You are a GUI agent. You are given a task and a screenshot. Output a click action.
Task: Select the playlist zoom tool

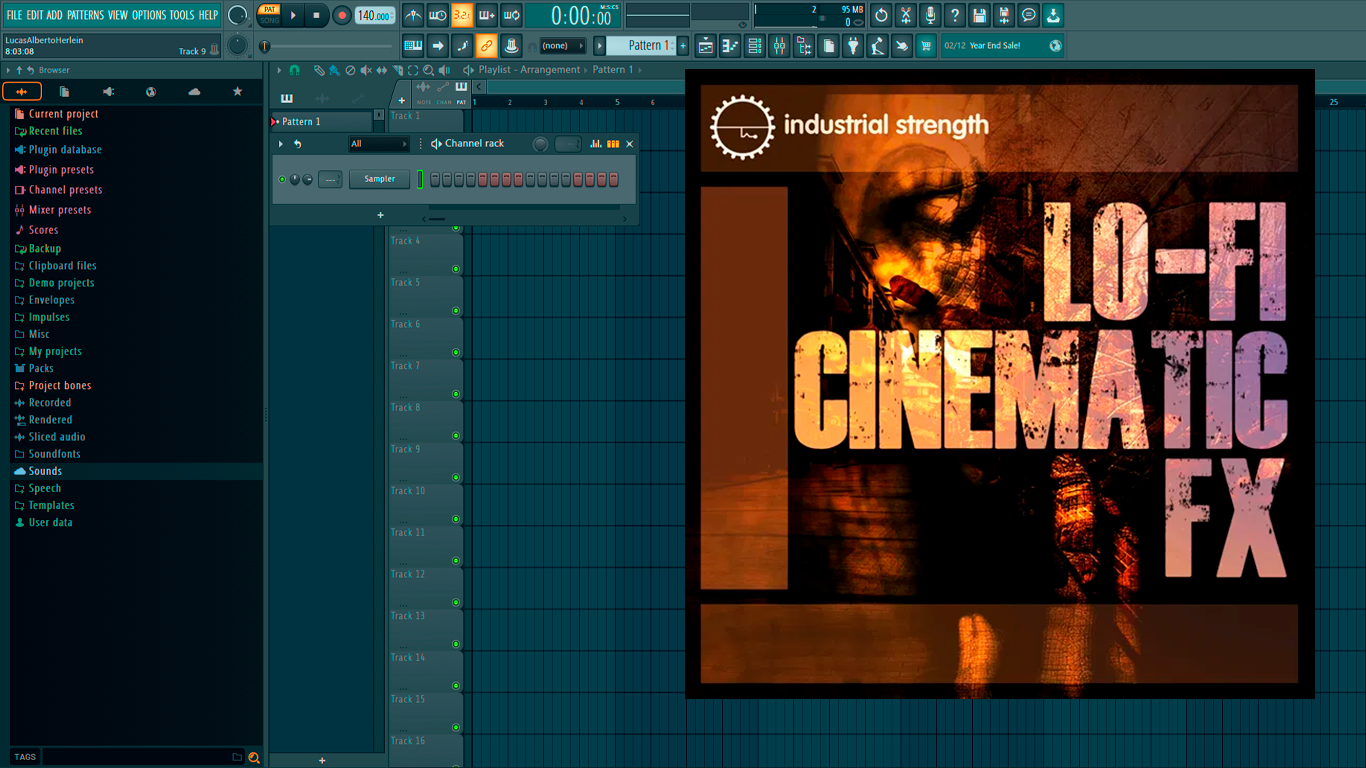(x=429, y=70)
